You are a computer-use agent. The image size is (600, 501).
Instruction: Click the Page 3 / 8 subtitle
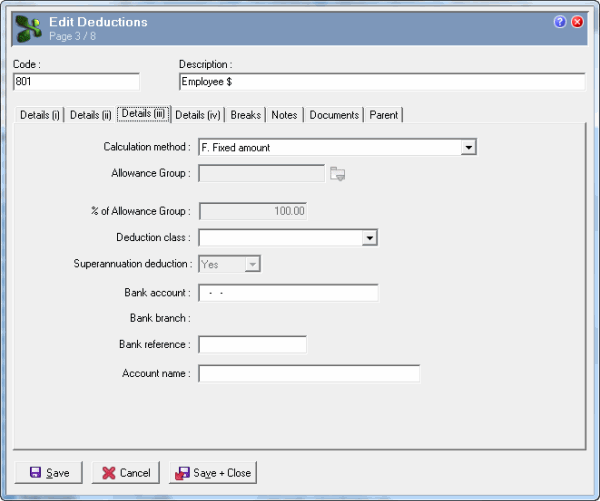(72, 36)
